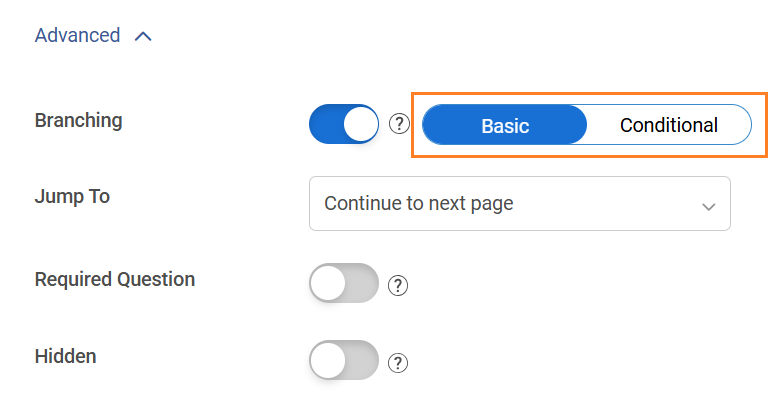Select the Basic branching mode
773x403 pixels.
505,126
